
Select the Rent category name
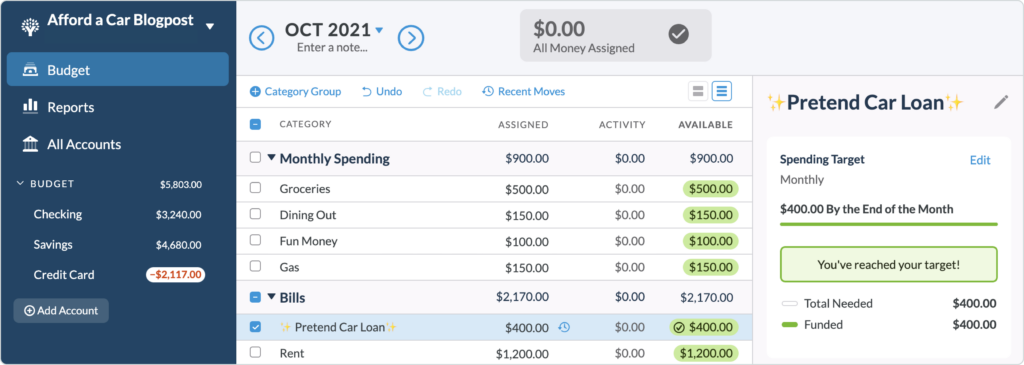pos(292,353)
